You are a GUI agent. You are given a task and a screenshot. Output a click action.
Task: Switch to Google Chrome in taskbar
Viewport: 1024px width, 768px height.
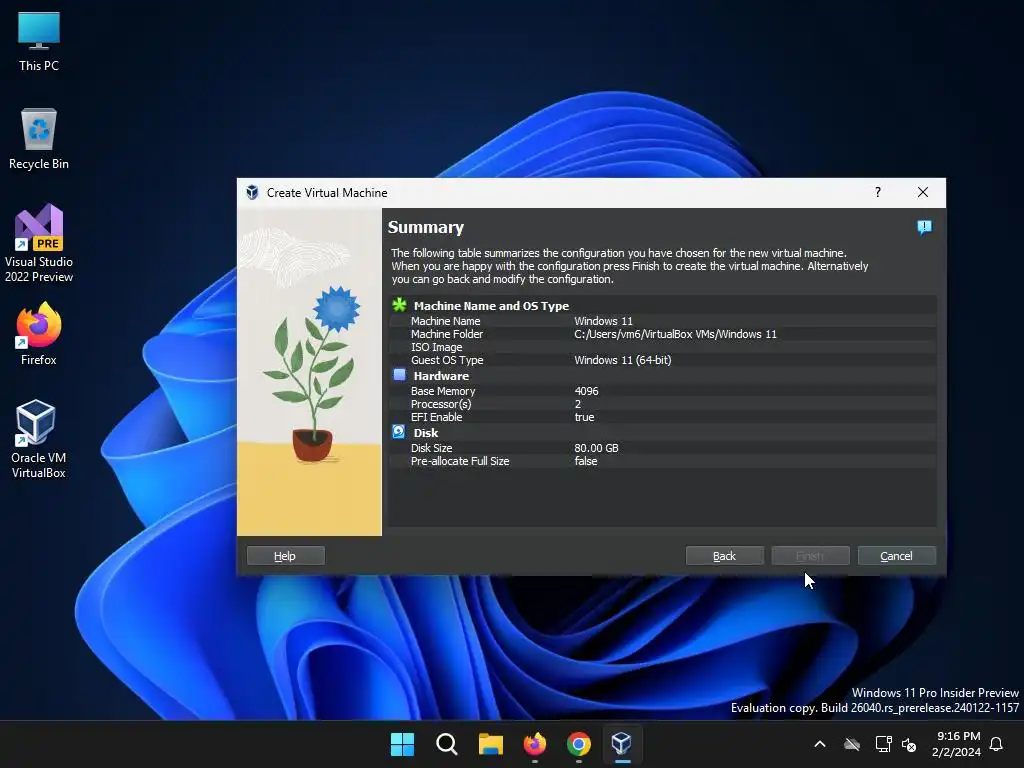(579, 744)
